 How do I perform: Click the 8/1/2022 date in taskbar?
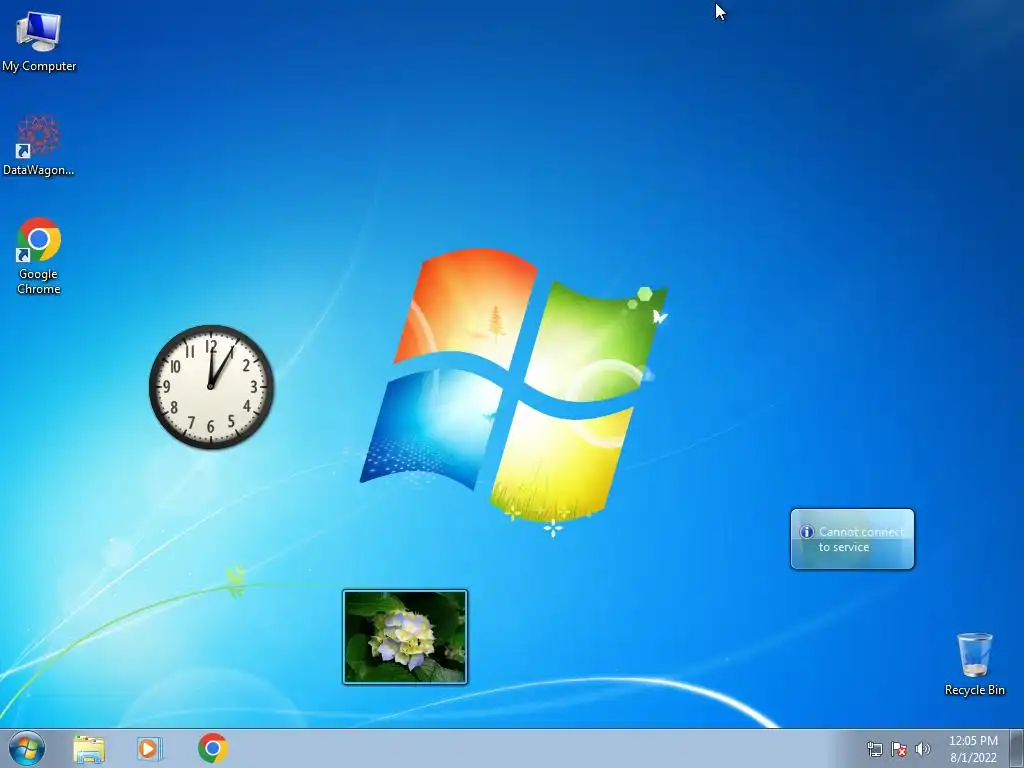[x=973, y=758]
